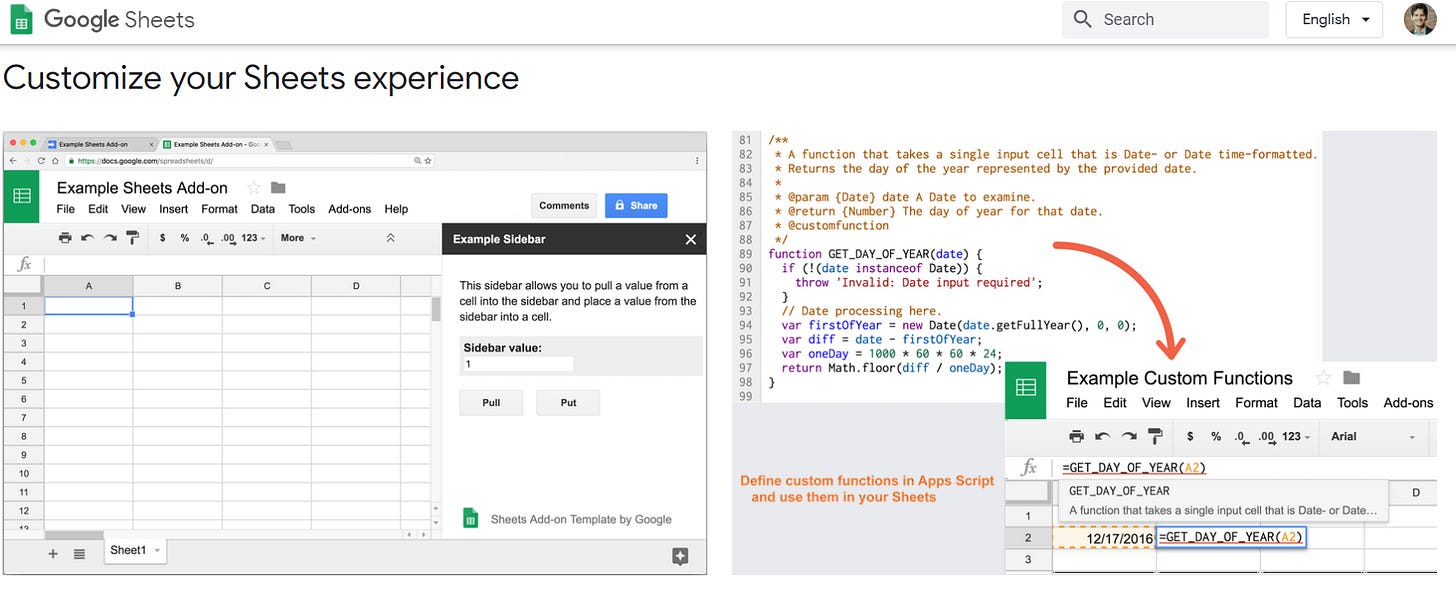
Task: Open File menu in Example Sheets Add-on
Action: 65,209
